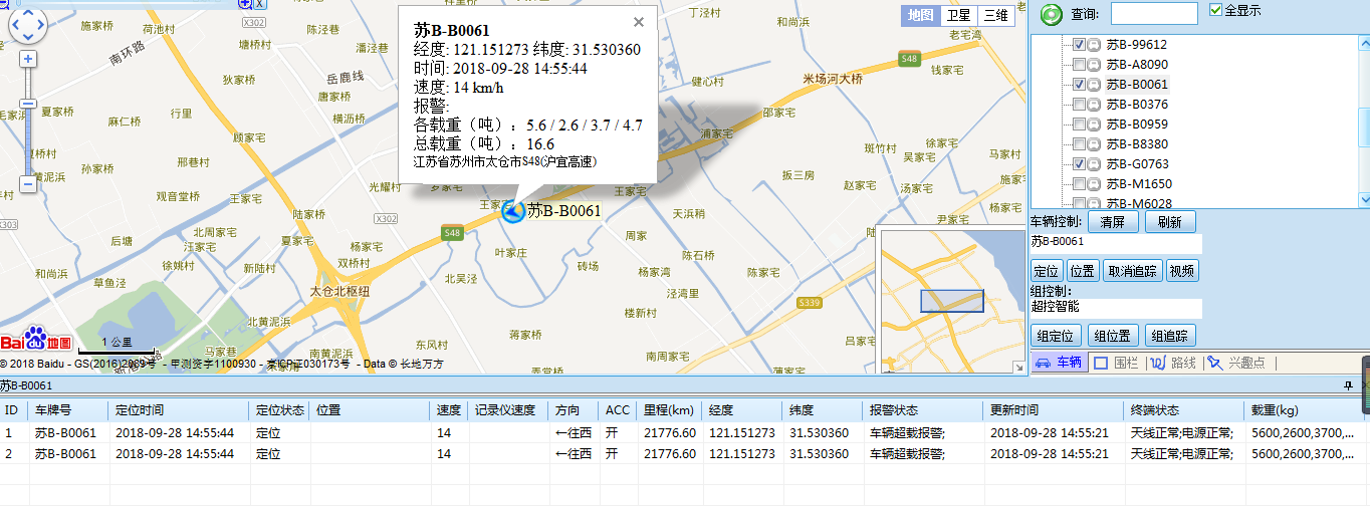
Task: Collapse the overview mini-map arrow
Action: (1018, 366)
